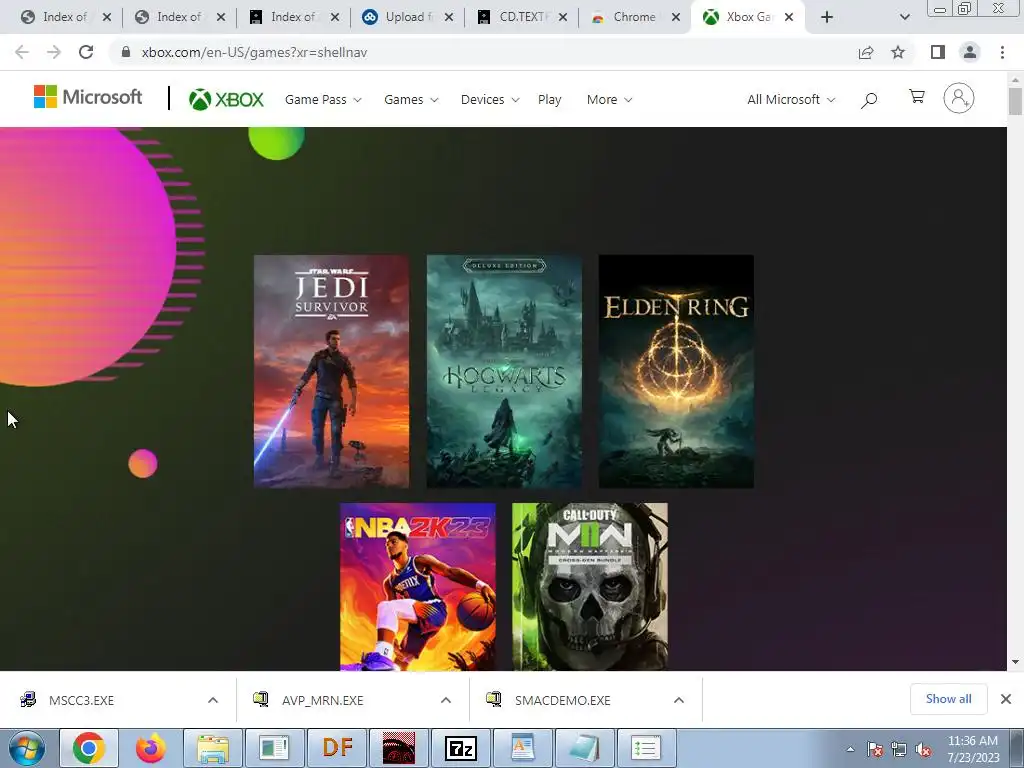Open the shopping cart icon
This screenshot has width=1024, height=768.
click(917, 97)
